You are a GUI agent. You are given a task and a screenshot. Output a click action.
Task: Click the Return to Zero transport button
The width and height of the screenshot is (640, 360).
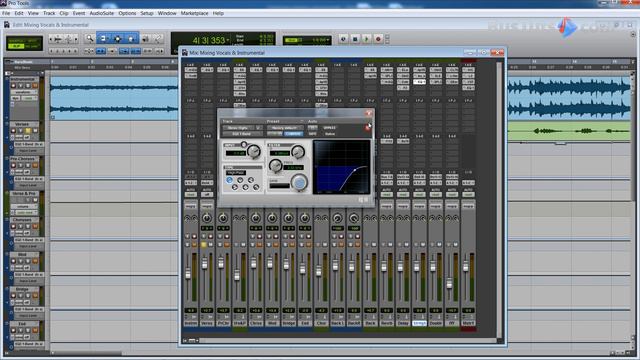pyautogui.click(x=343, y=39)
